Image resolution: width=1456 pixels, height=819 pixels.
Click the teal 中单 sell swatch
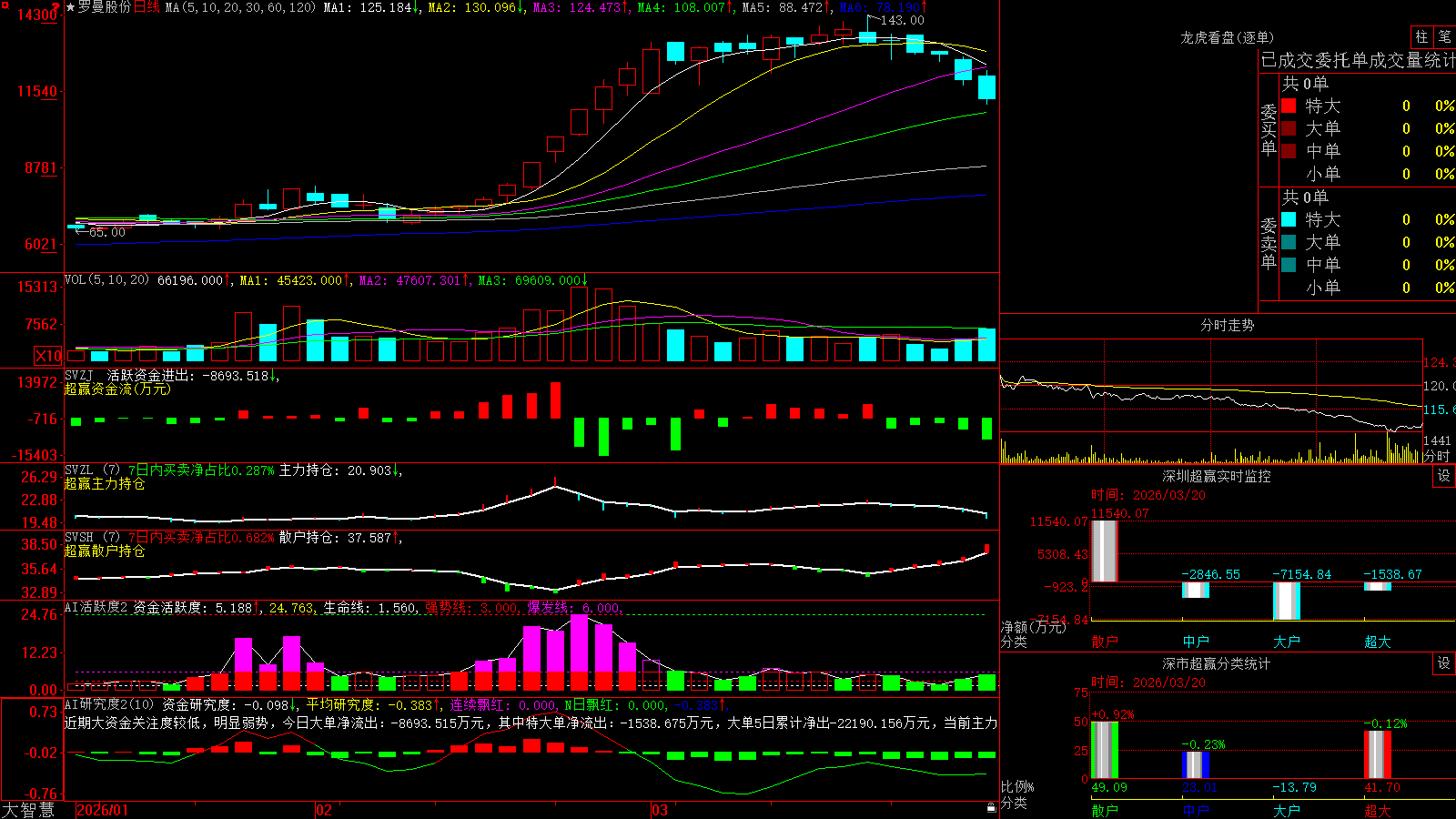click(x=1289, y=265)
